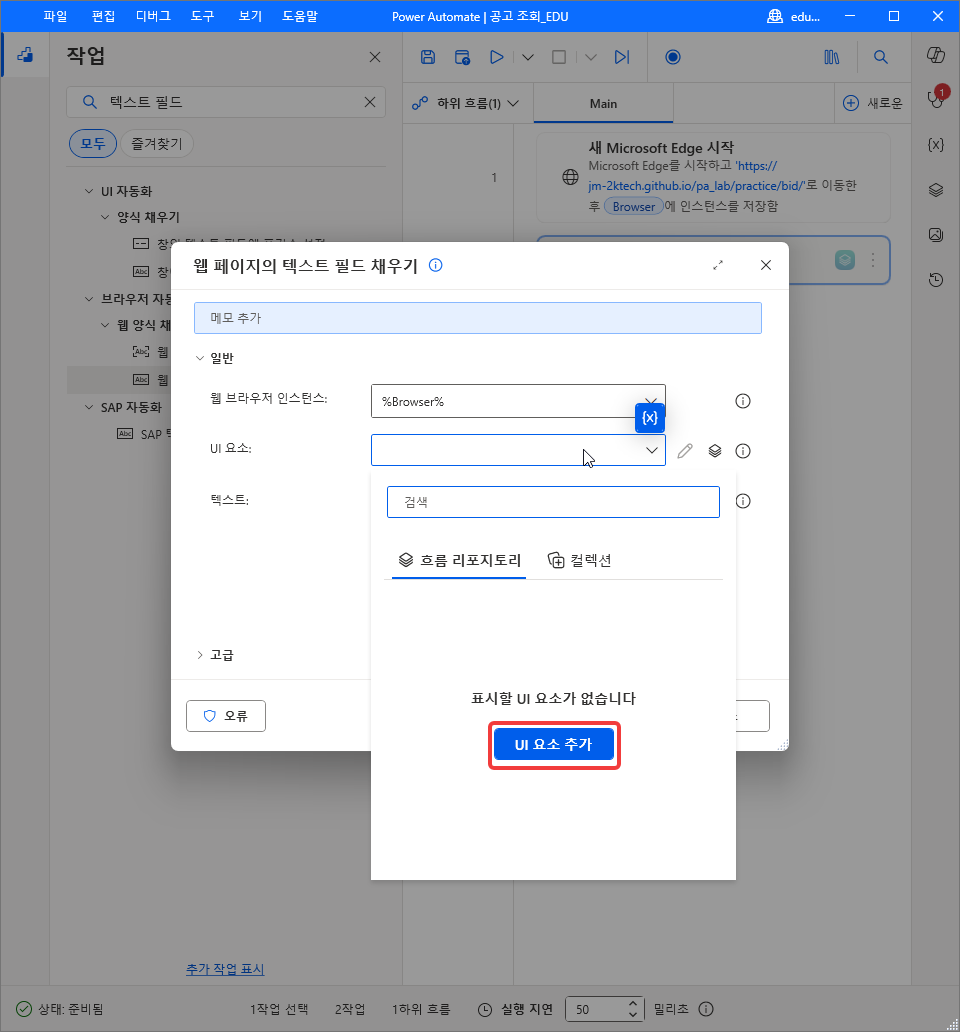Image resolution: width=960 pixels, height=1032 pixels.
Task: Collapse the SAP 자동화 tree group
Action: click(89, 407)
